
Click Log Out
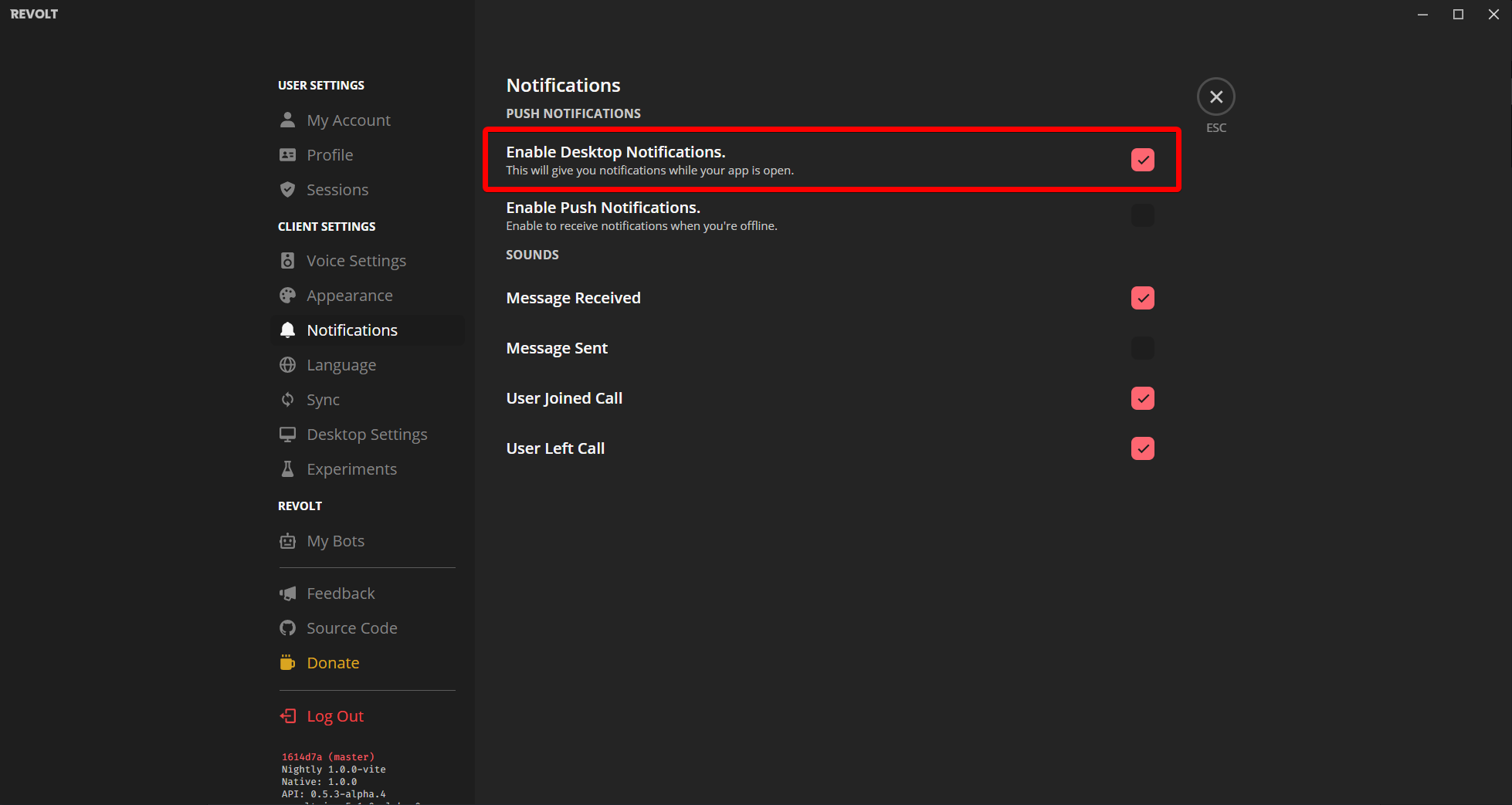click(x=368, y=715)
